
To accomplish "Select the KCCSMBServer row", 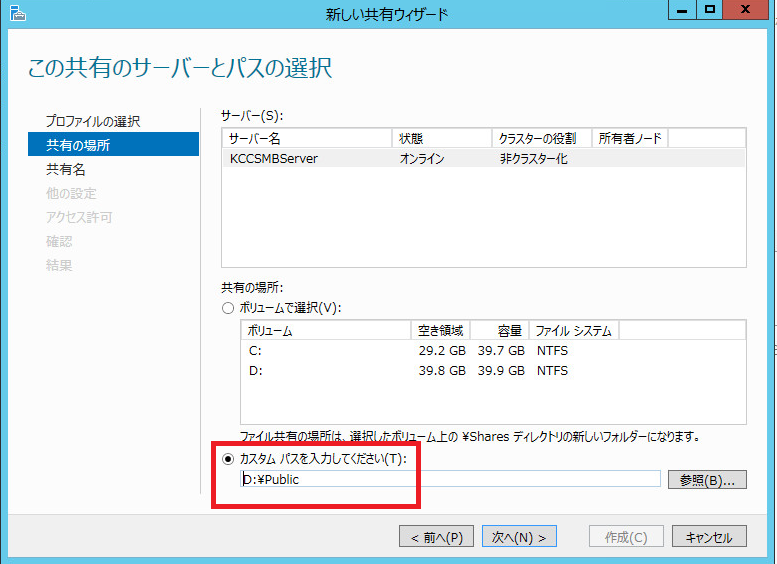I will pyautogui.click(x=484, y=159).
